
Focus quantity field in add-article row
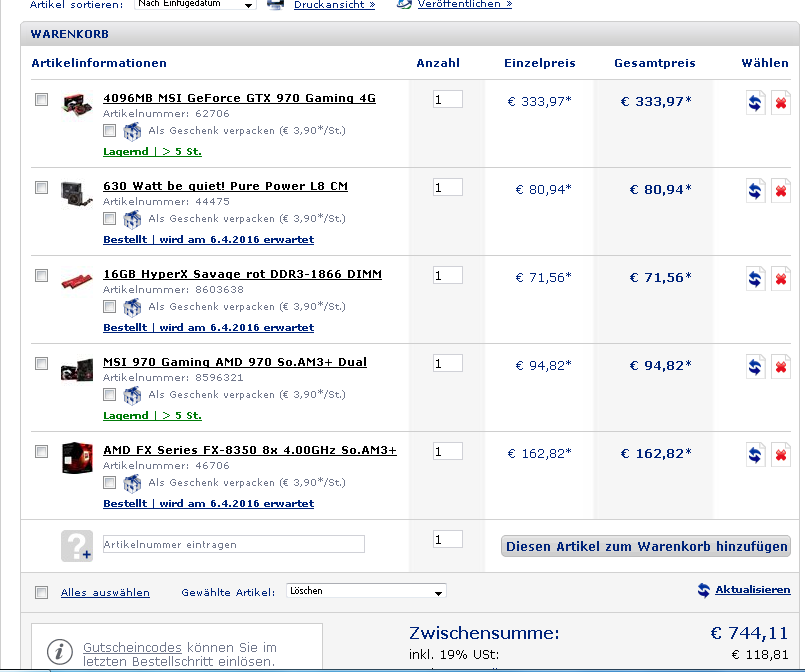point(448,539)
